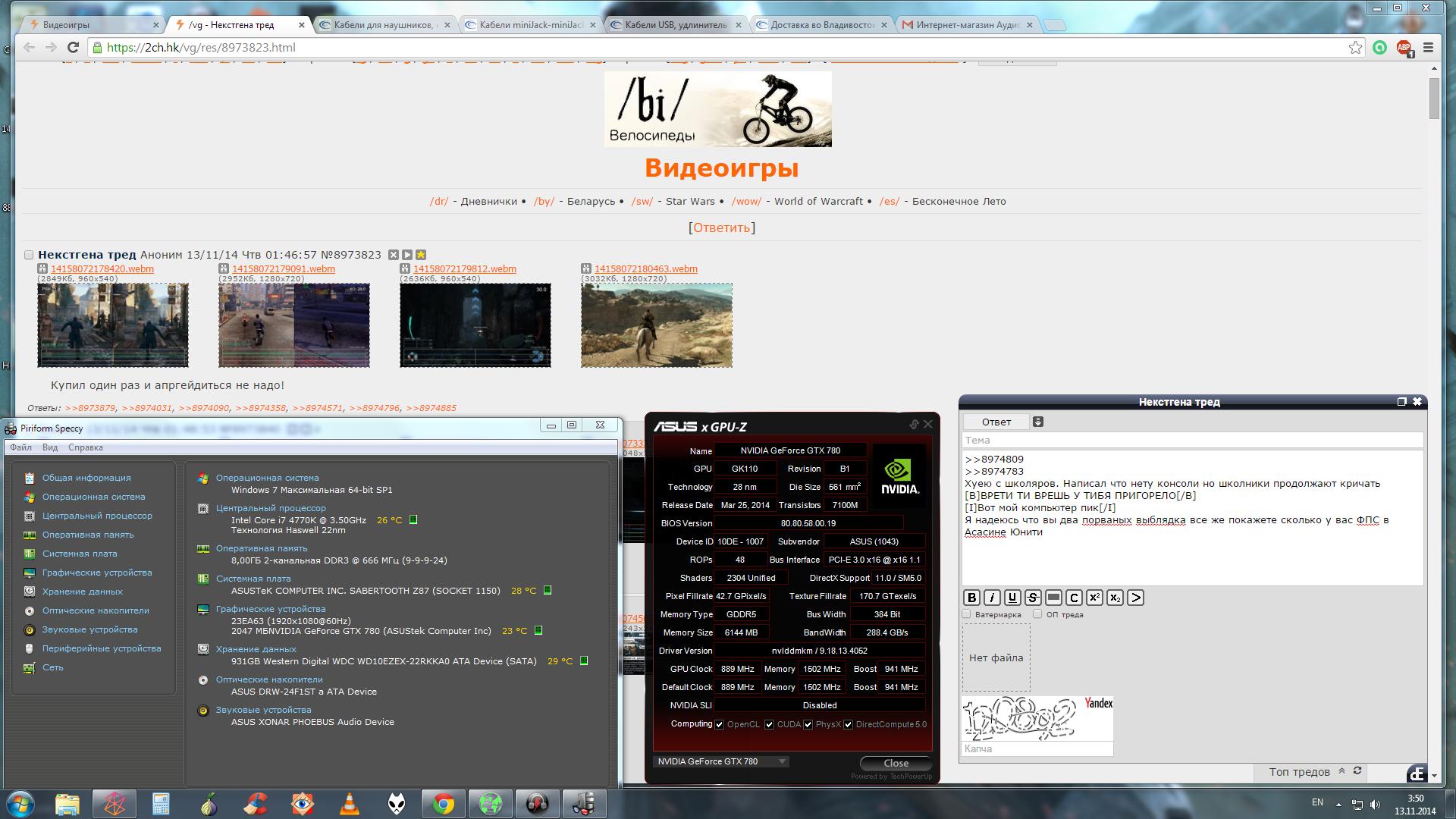1456x819 pixels.
Task: Open the Adblock Plus extension icon
Action: point(1404,47)
